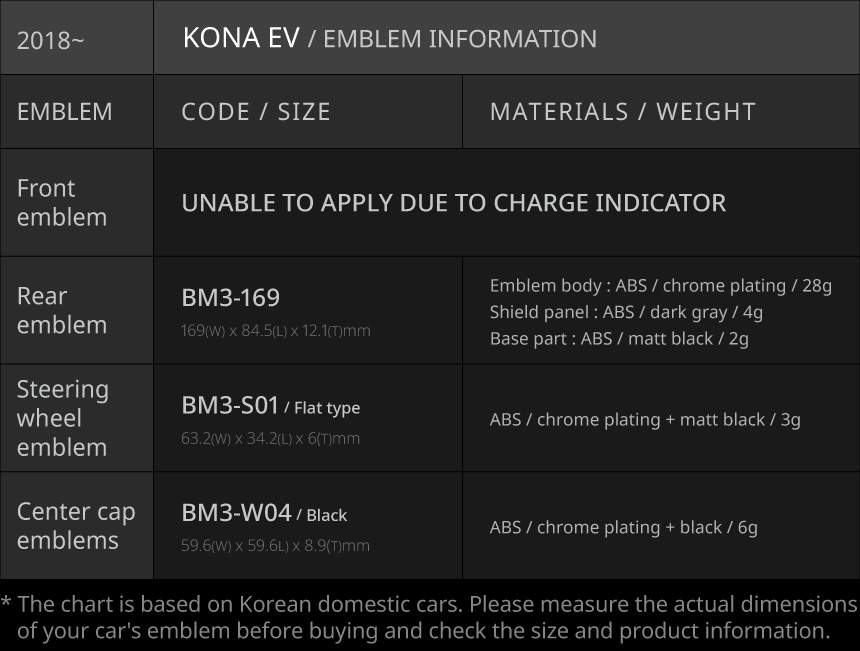
Task: Click the BM3-S01 Flat type code
Action: coord(270,406)
